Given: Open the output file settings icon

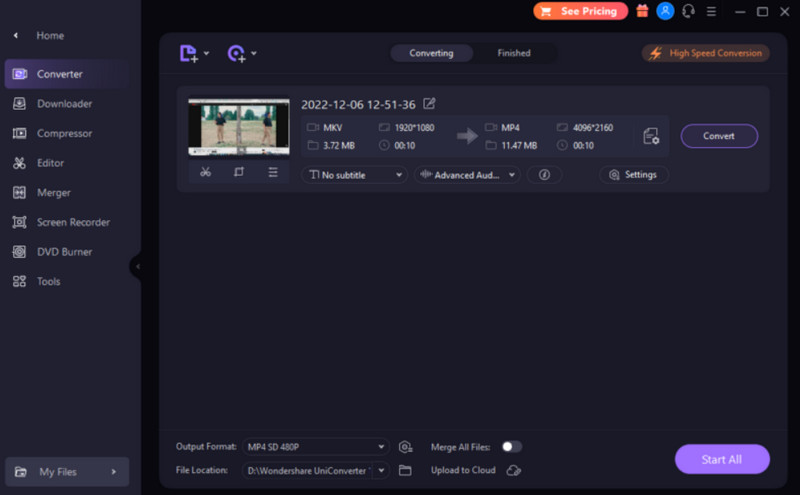Looking at the screenshot, I should point(651,136).
